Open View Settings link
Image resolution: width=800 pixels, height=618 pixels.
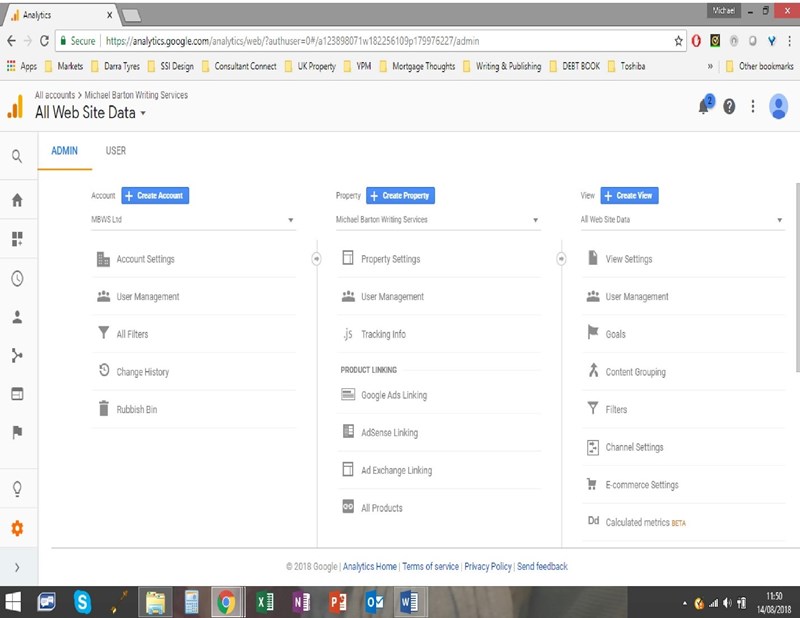(x=629, y=259)
